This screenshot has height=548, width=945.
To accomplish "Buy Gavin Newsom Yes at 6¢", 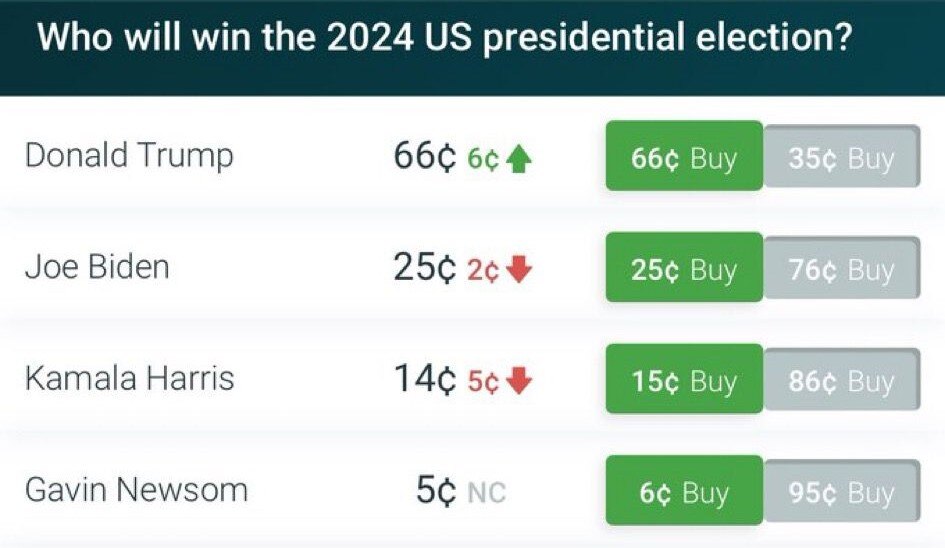I will pos(684,493).
